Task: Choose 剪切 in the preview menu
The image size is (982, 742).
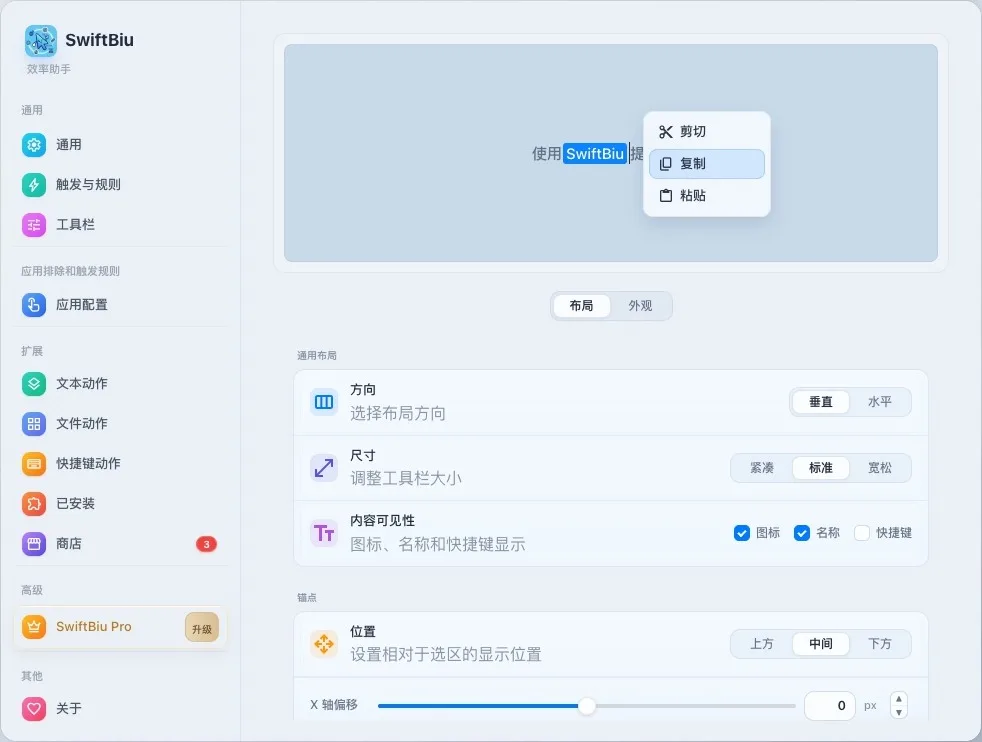Action: (706, 131)
